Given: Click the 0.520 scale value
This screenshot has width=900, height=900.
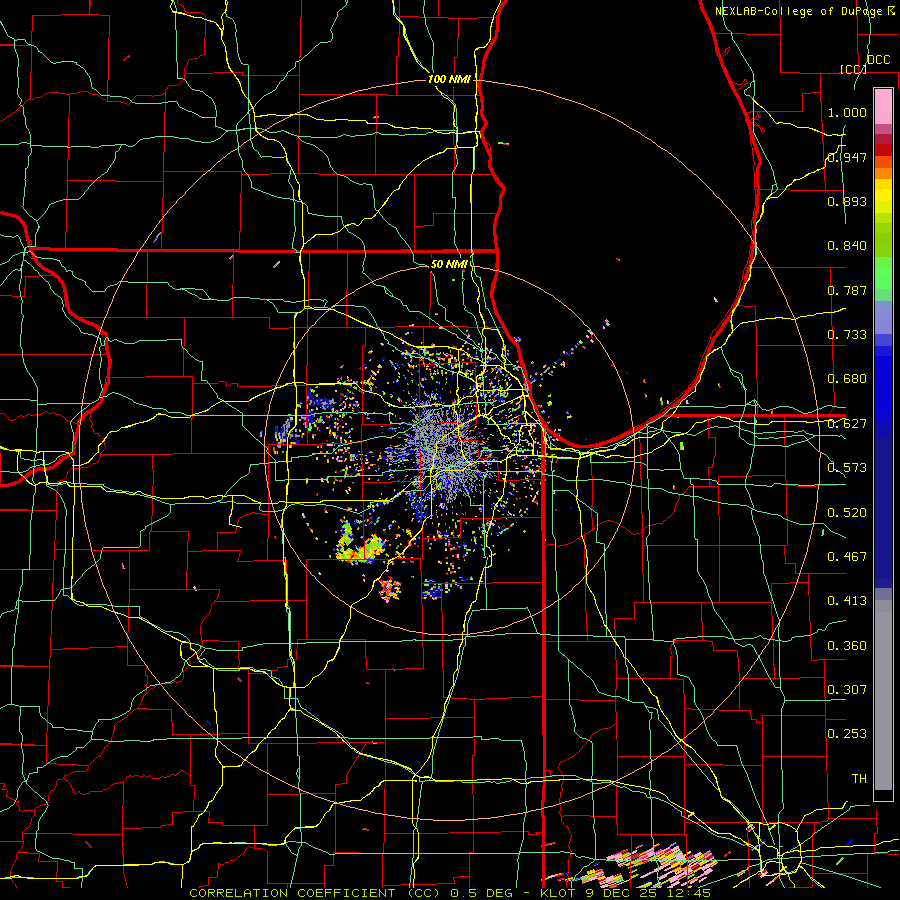Looking at the screenshot, I should [847, 512].
